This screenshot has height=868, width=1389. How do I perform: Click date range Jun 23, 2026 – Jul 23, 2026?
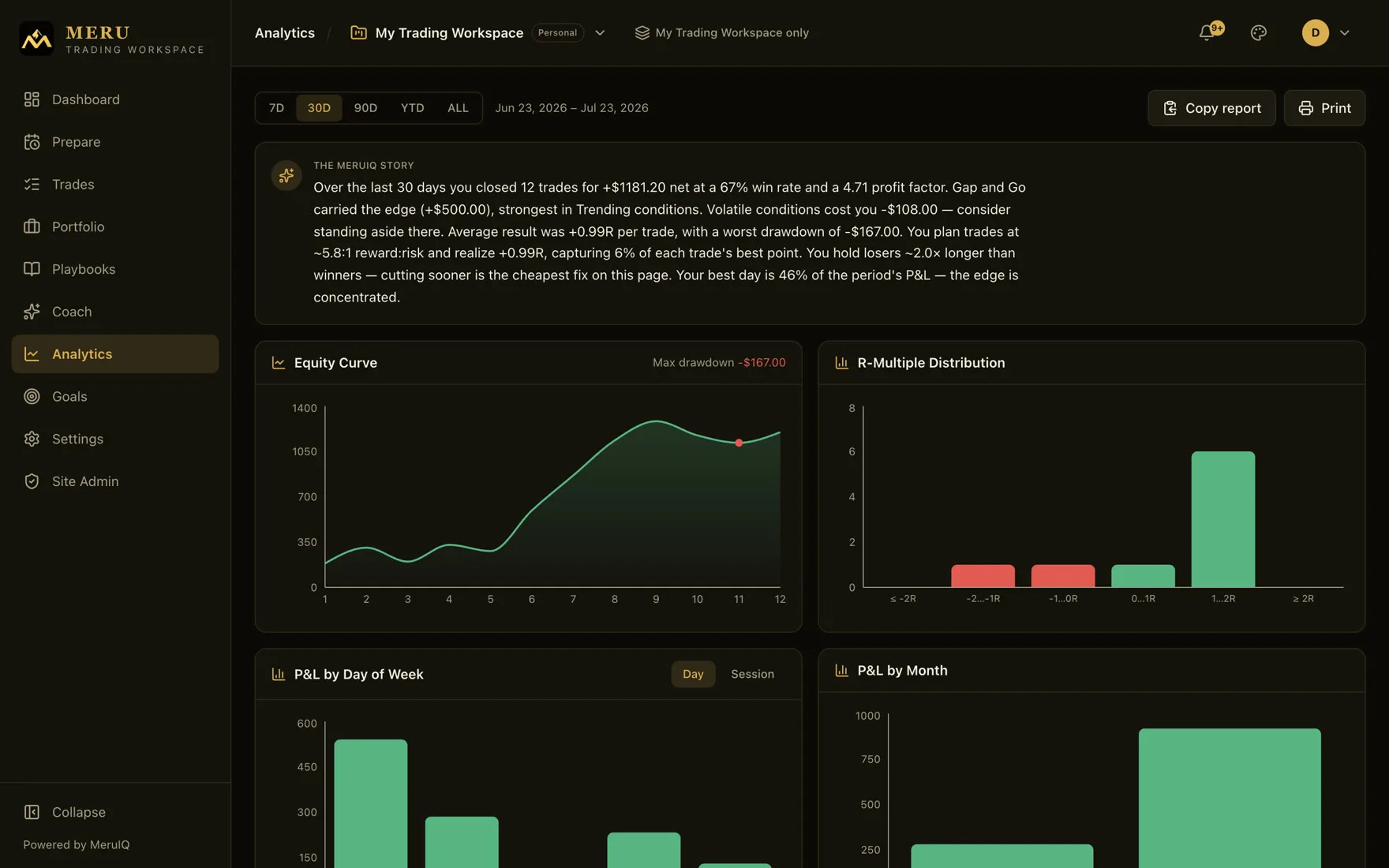(571, 108)
